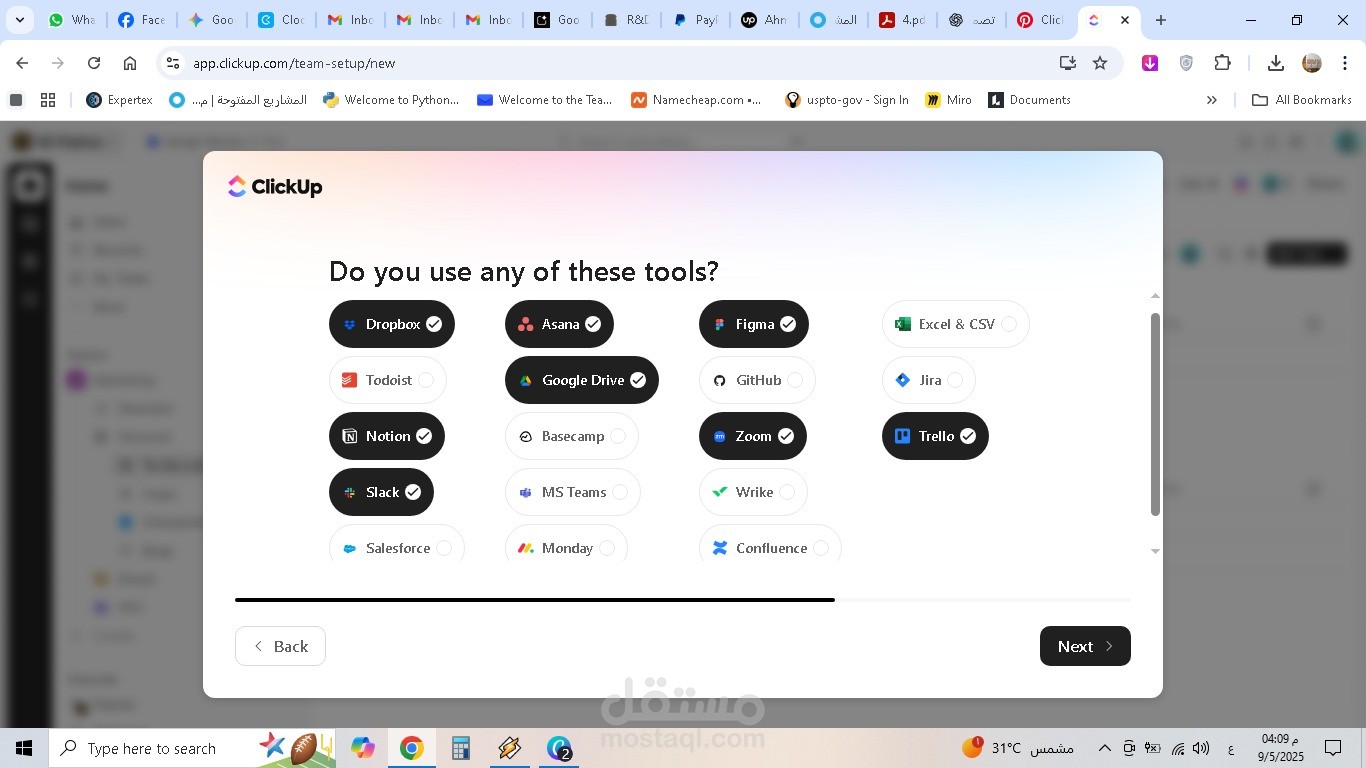Image resolution: width=1366 pixels, height=768 pixels.
Task: Open the notification center icon
Action: 1333,748
